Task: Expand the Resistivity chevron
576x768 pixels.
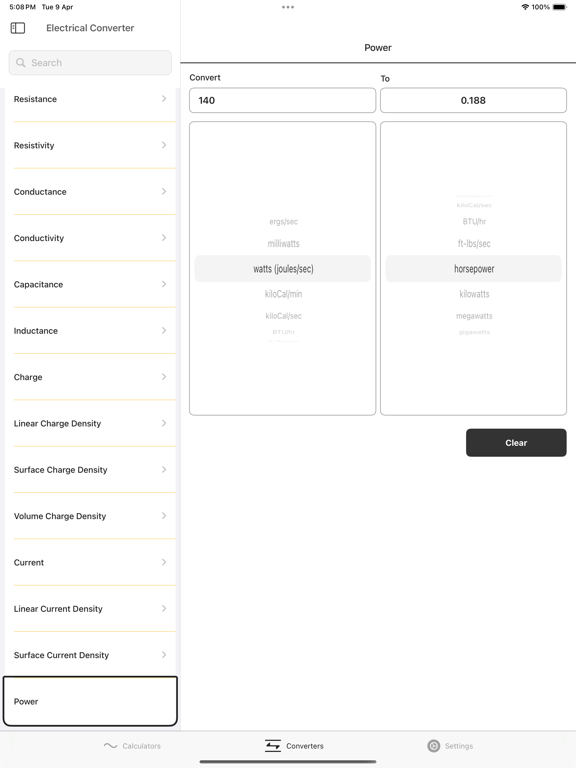Action: 164,145
